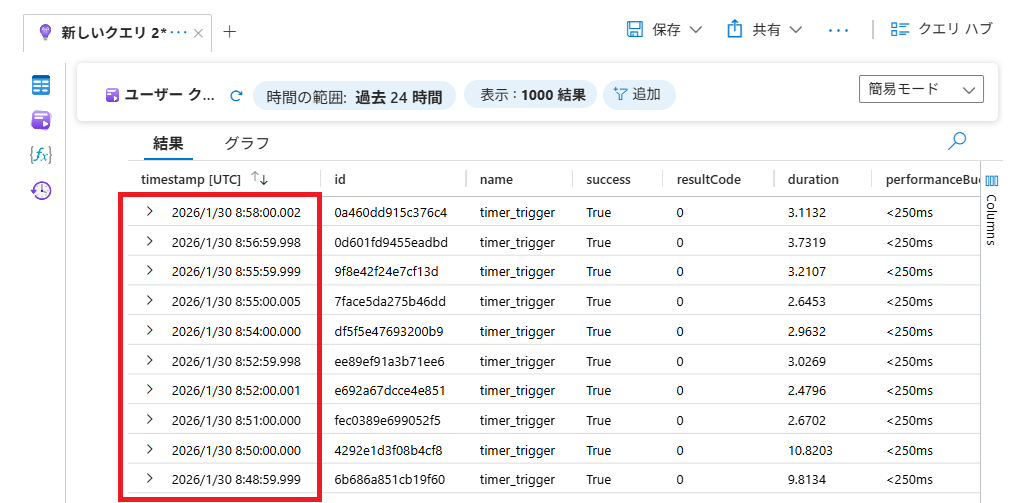Screen dimensions: 1018x503
Task: Open the functions fx sidebar icon
Action: pos(41,155)
